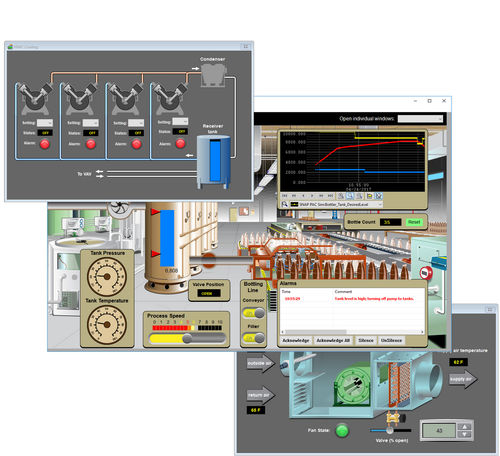Step trend forward one sample arrow
This screenshot has width=500, height=456.
[x=312, y=196]
